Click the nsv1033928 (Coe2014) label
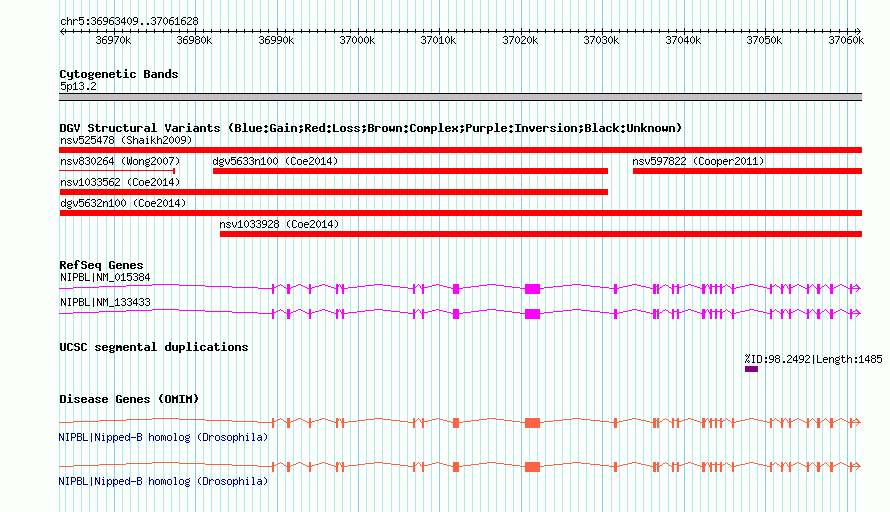Viewport: 890px width, 512px height. click(x=279, y=224)
